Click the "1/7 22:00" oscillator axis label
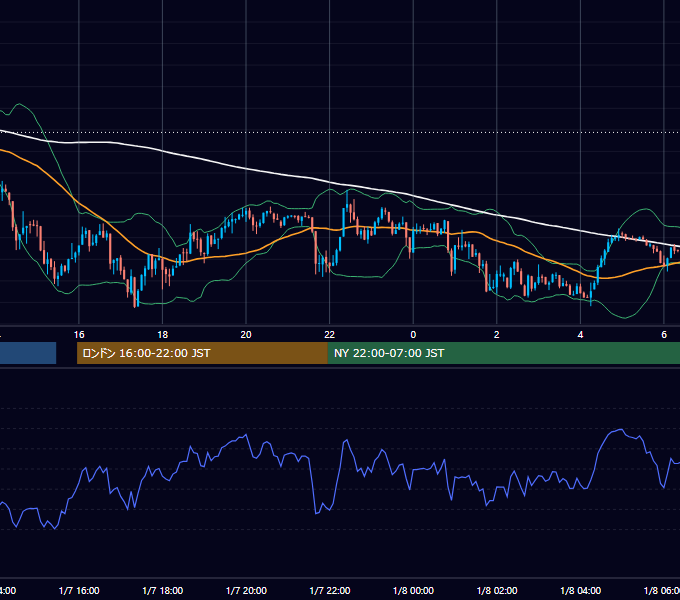 coord(330,590)
